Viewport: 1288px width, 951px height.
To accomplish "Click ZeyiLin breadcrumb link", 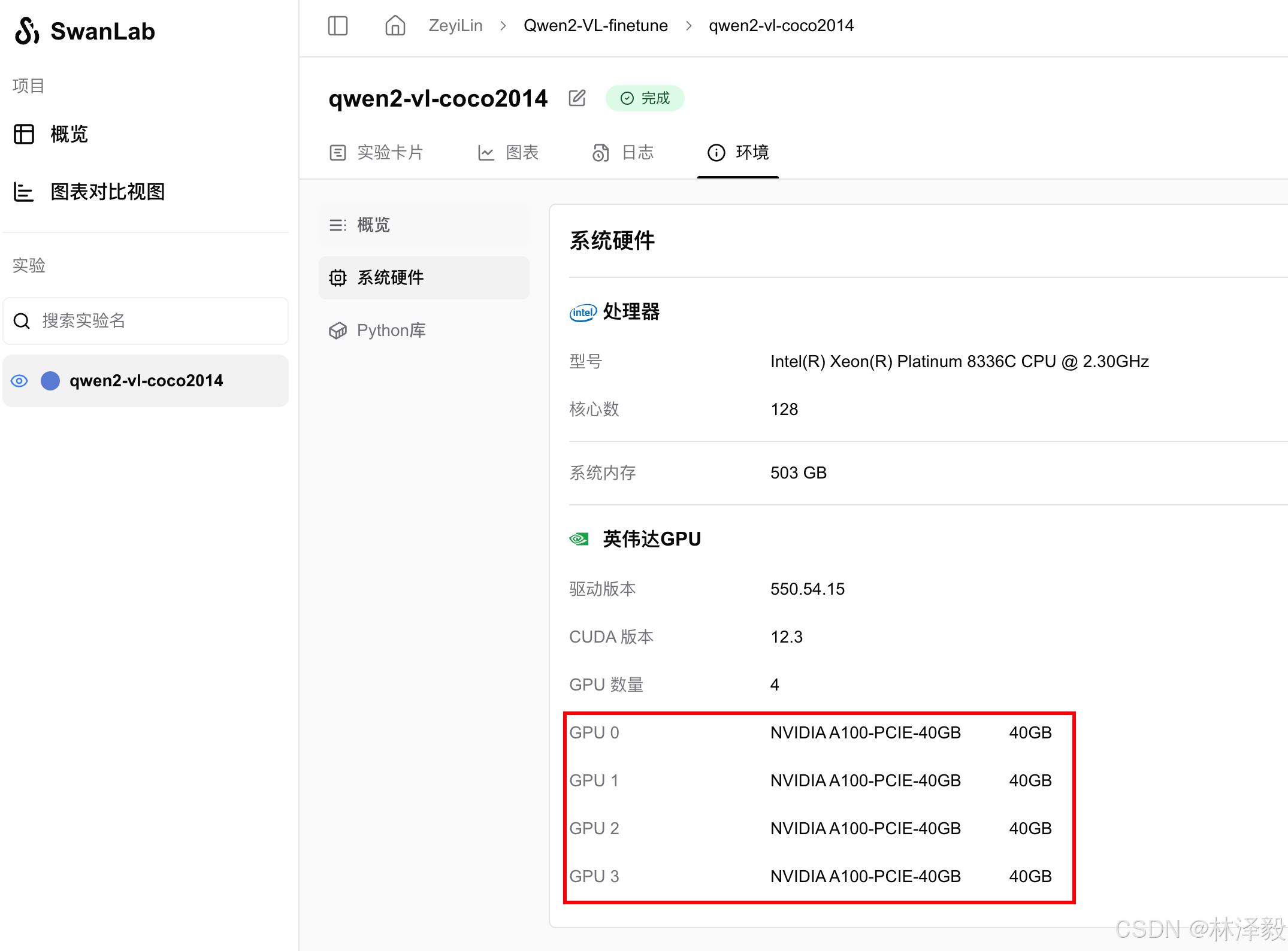I will [x=455, y=26].
